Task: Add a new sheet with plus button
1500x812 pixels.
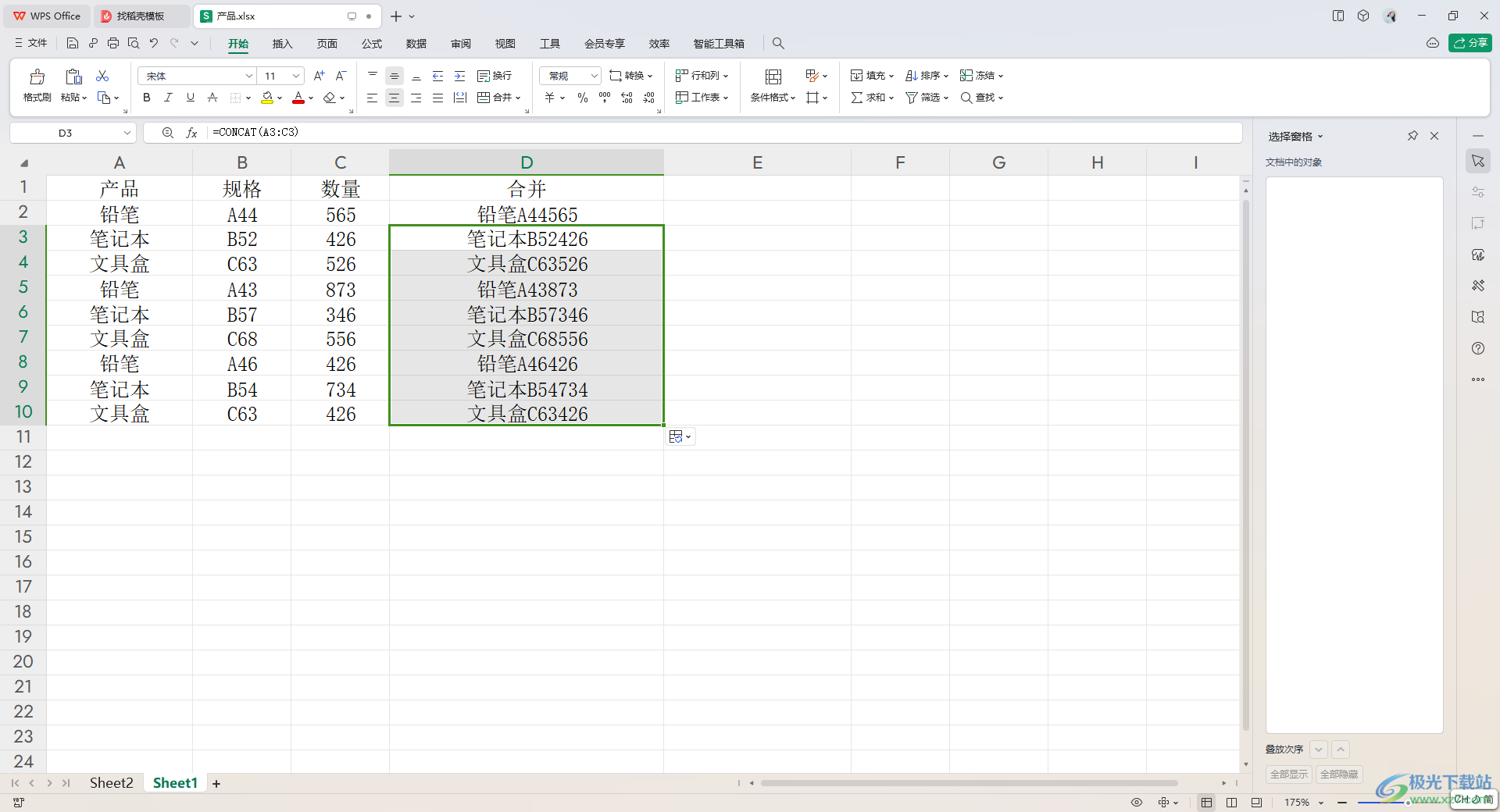Action: pyautogui.click(x=216, y=784)
